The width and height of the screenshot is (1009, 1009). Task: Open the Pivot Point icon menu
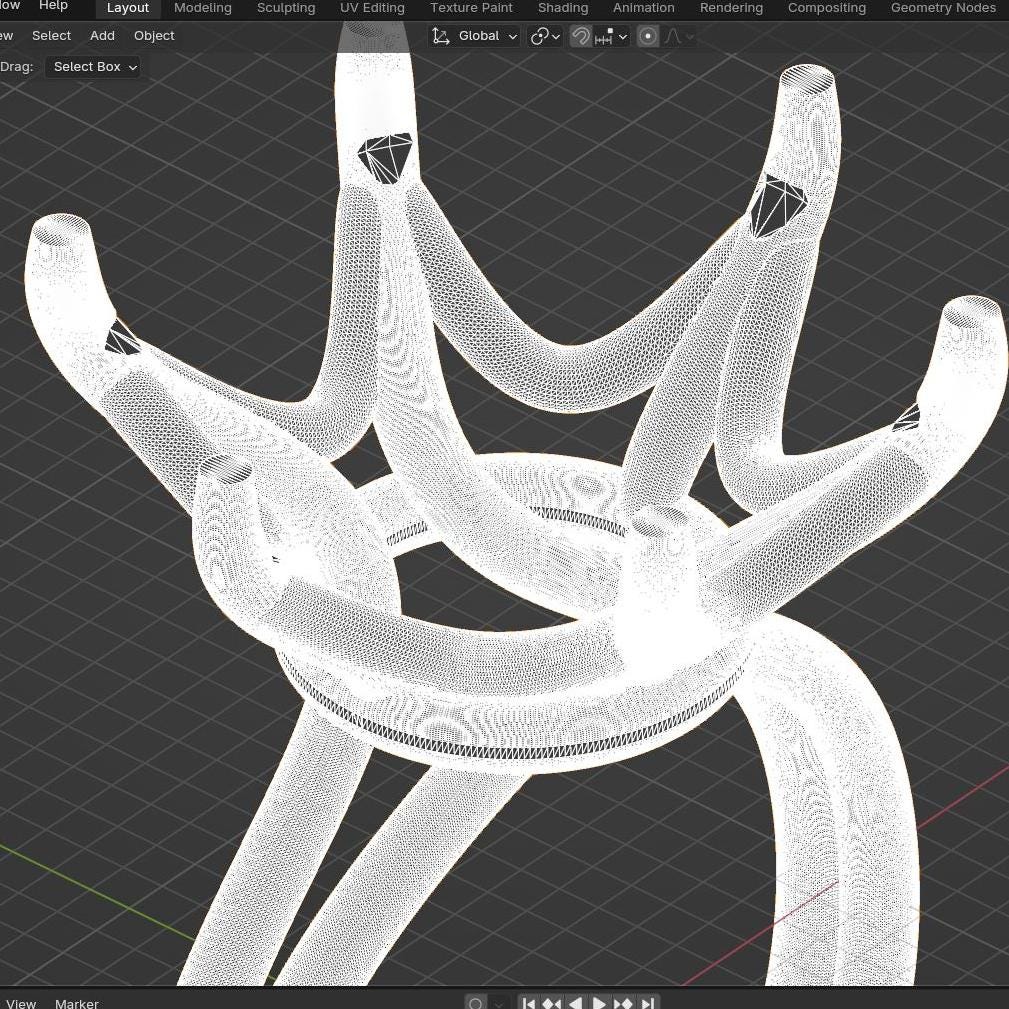tap(539, 36)
